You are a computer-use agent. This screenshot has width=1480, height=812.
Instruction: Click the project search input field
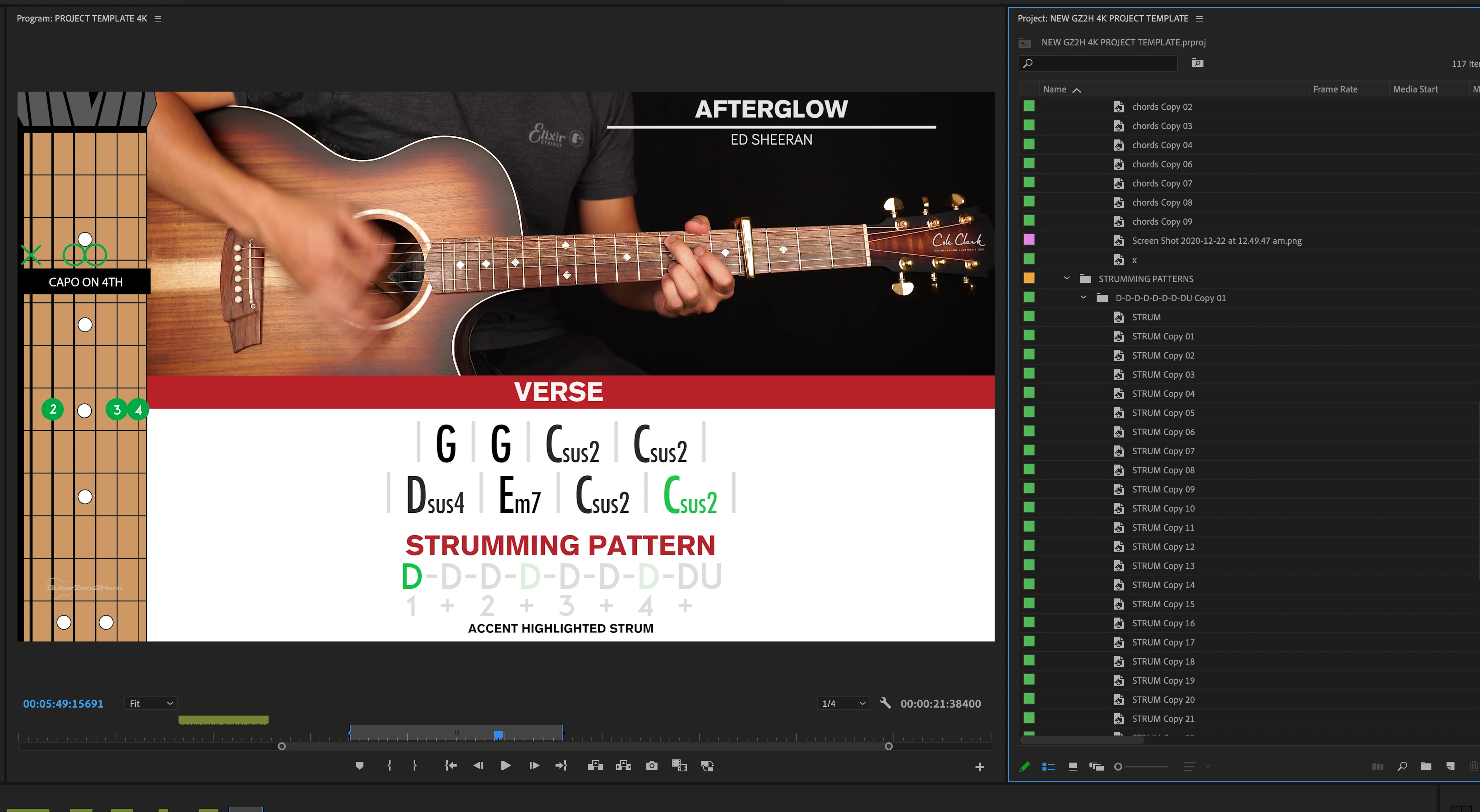(x=1103, y=63)
